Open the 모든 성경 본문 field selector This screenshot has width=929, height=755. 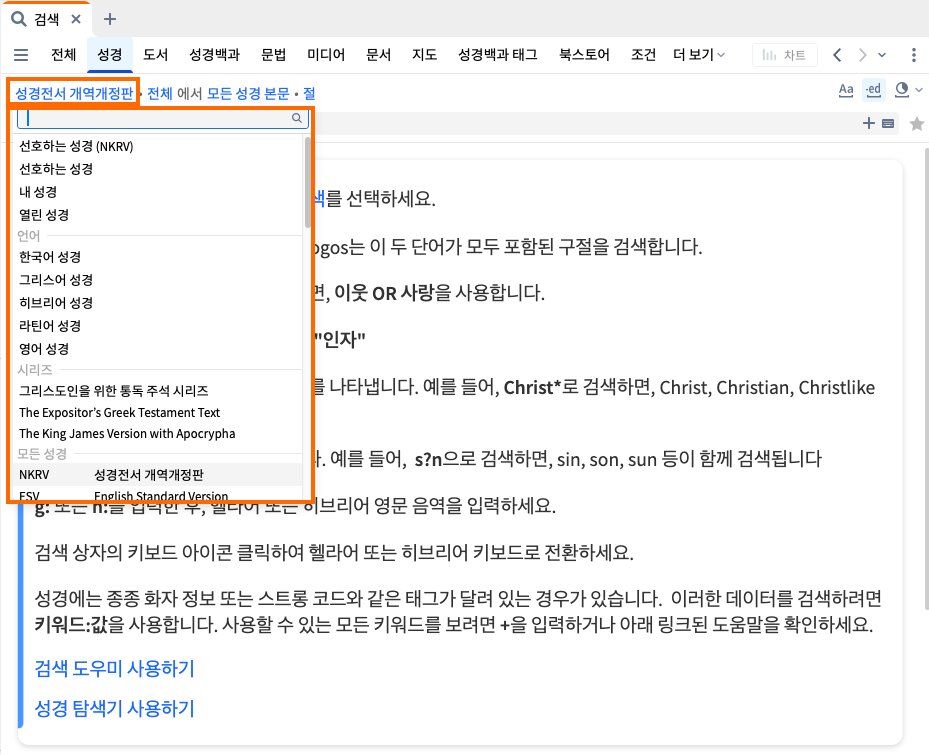[248, 94]
